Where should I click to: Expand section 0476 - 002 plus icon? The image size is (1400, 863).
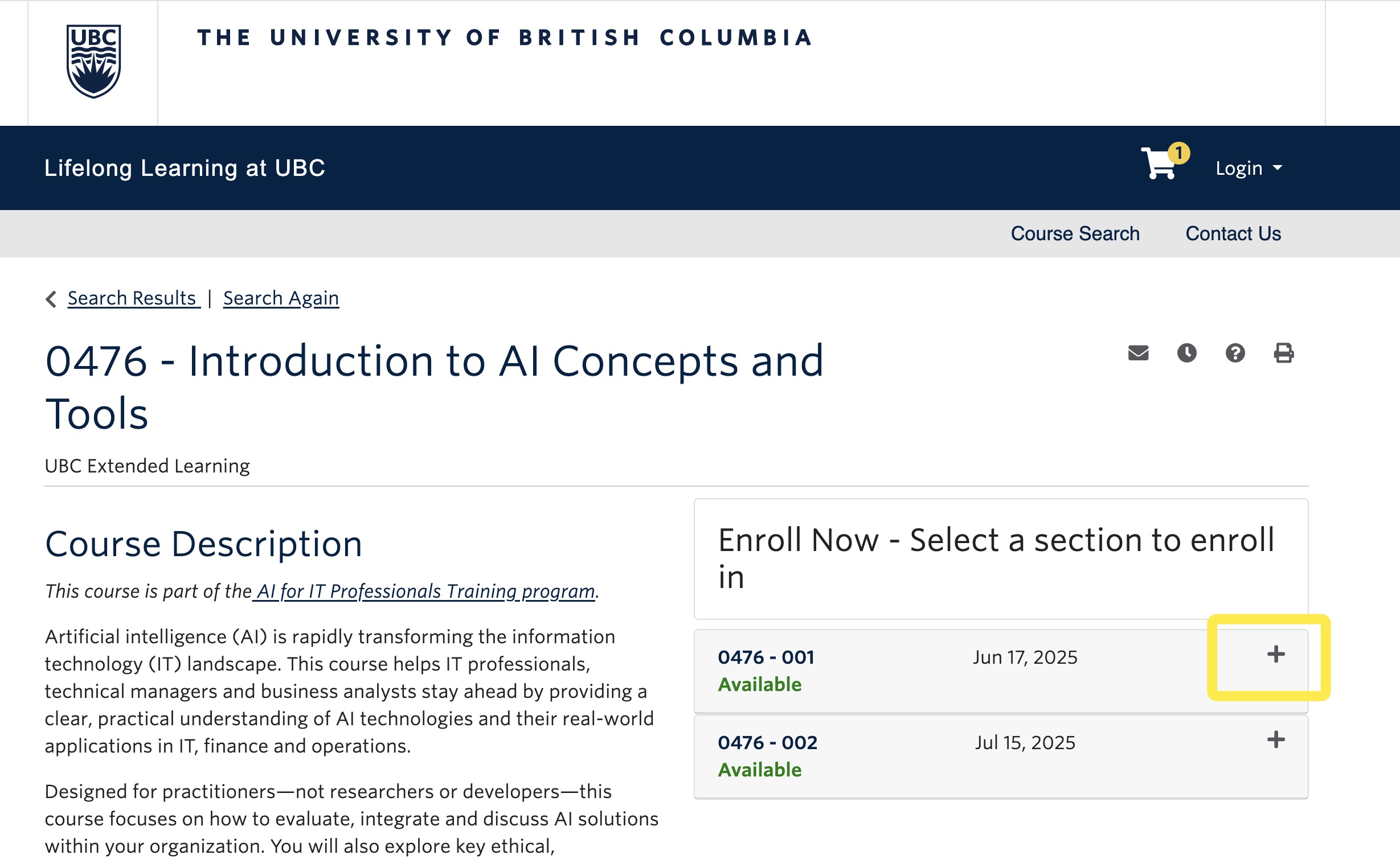point(1275,739)
